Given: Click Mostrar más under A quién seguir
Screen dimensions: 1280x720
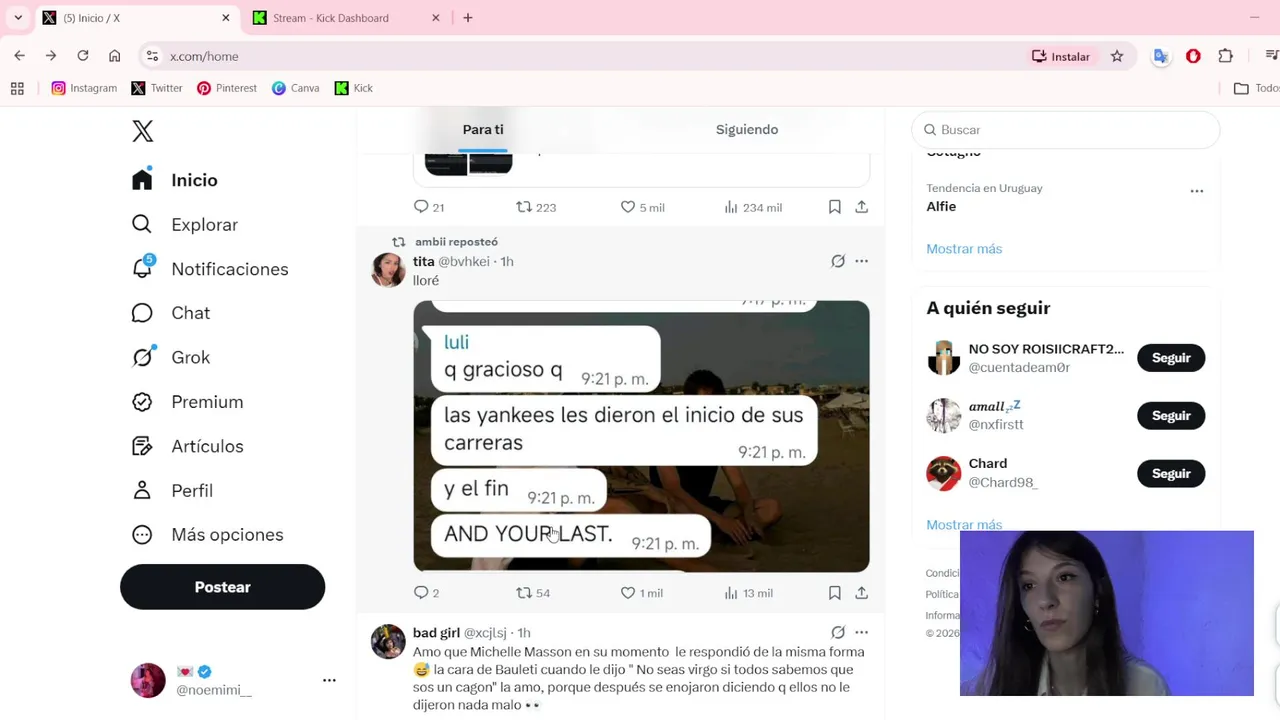Looking at the screenshot, I should coord(964,524).
